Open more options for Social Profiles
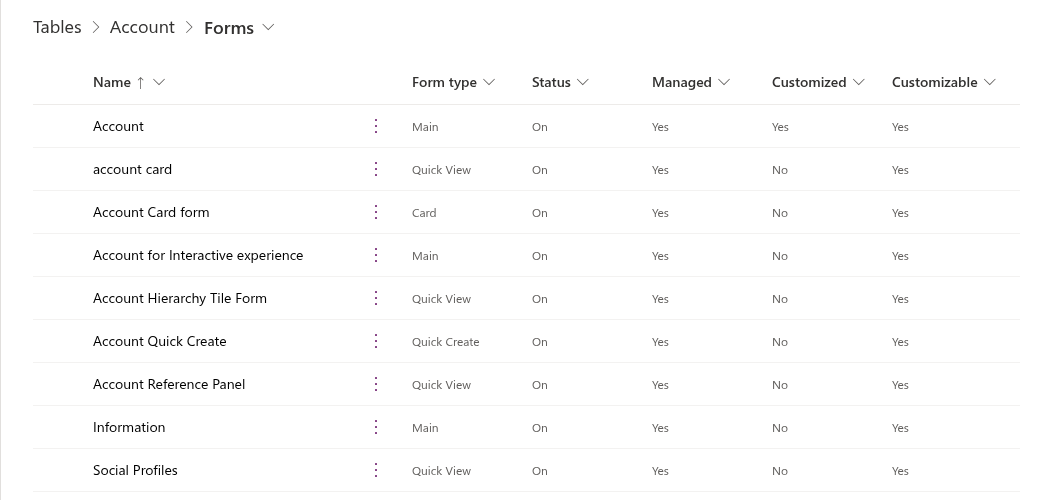The image size is (1052, 500). click(376, 470)
